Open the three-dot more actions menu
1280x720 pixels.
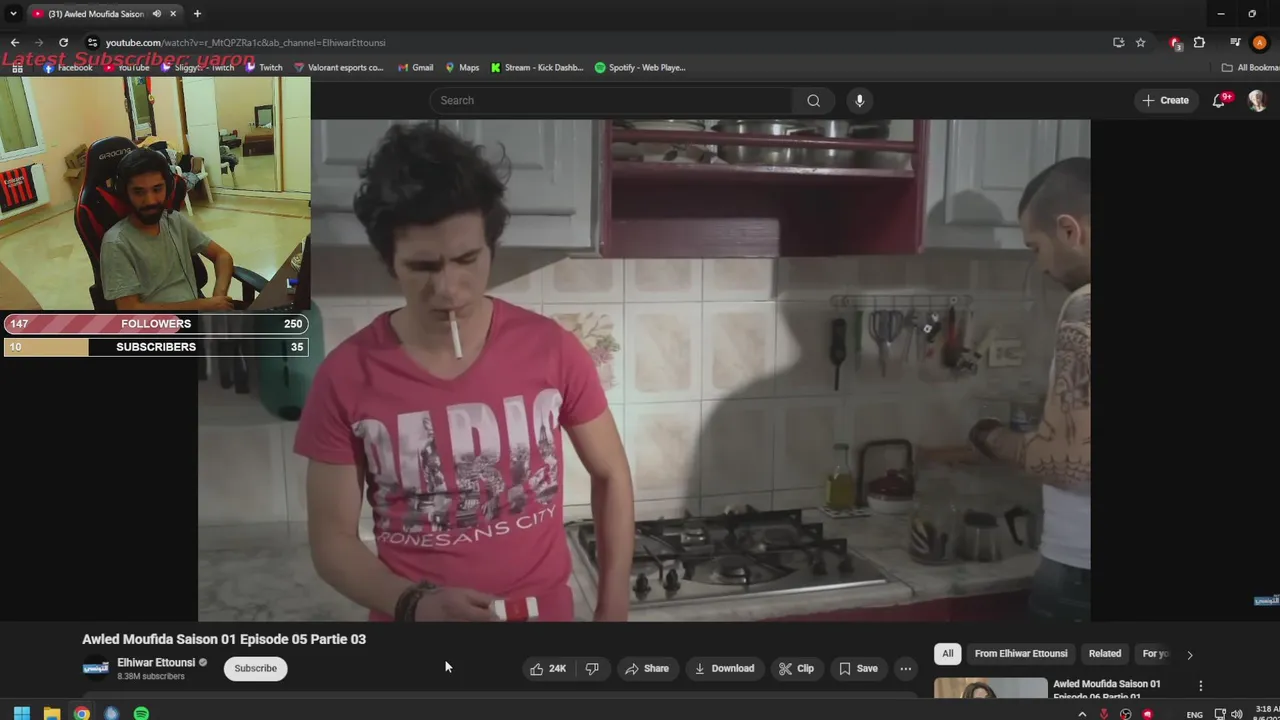(905, 668)
